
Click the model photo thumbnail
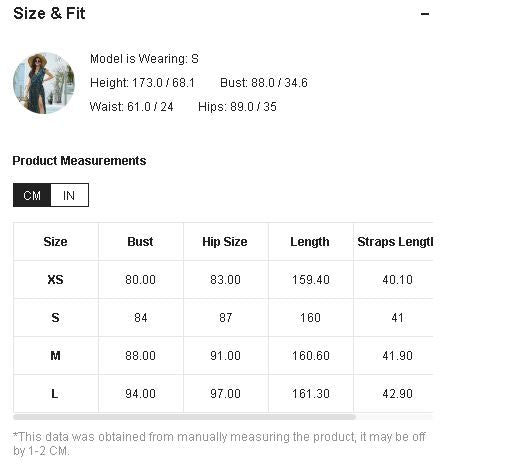(x=44, y=83)
